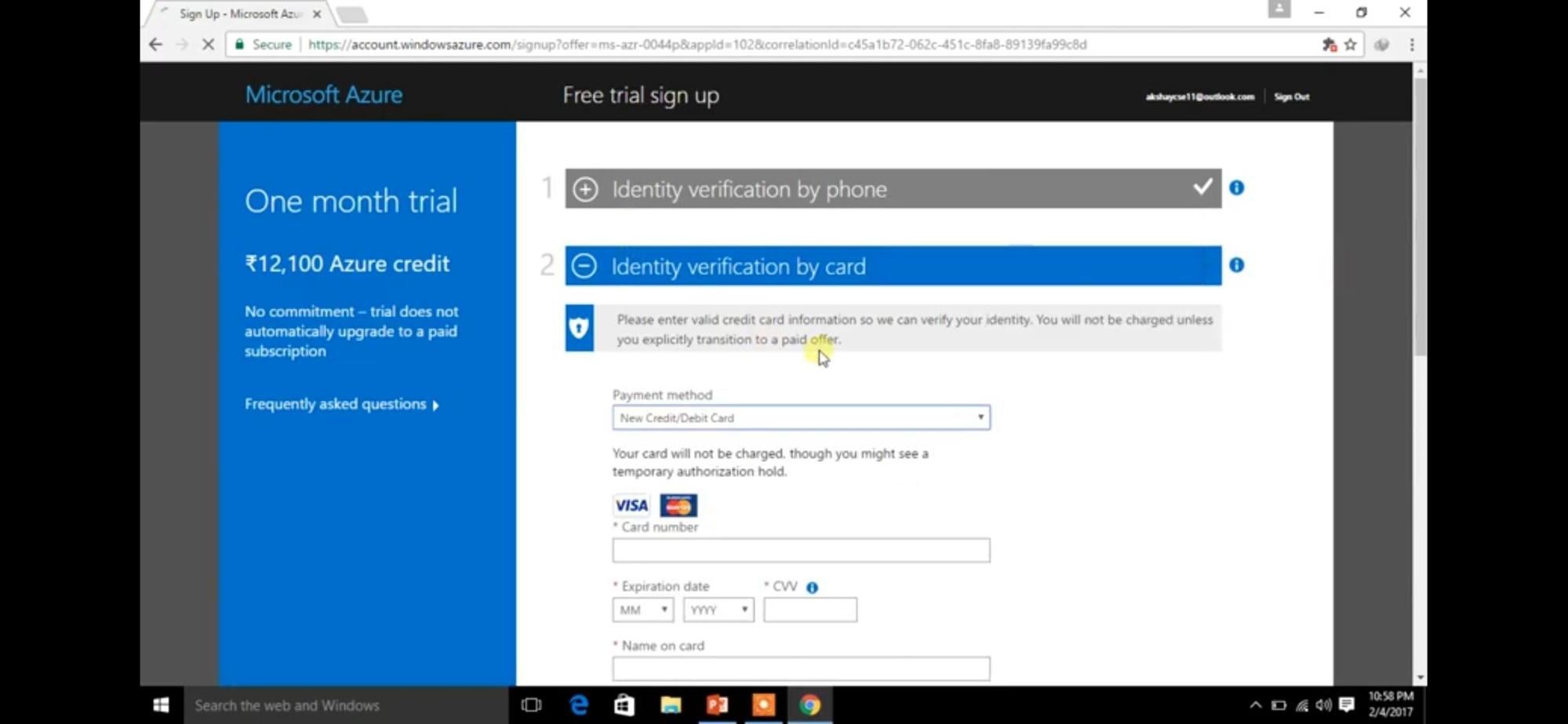Click the MasterCard logo

coord(678,505)
